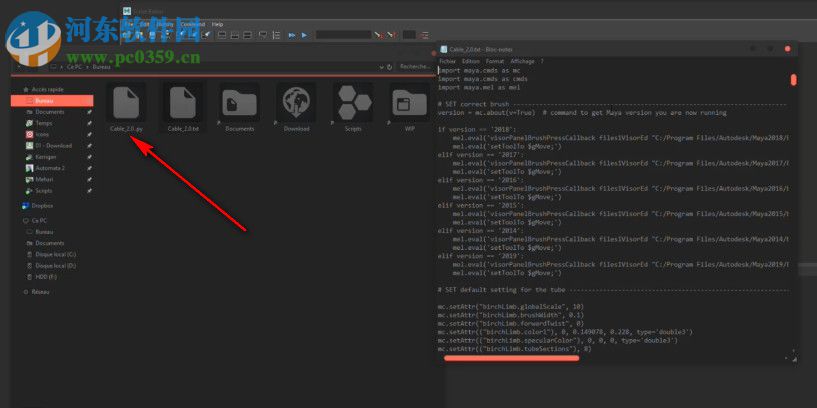Open 01 - Download in quick access

pos(53,146)
